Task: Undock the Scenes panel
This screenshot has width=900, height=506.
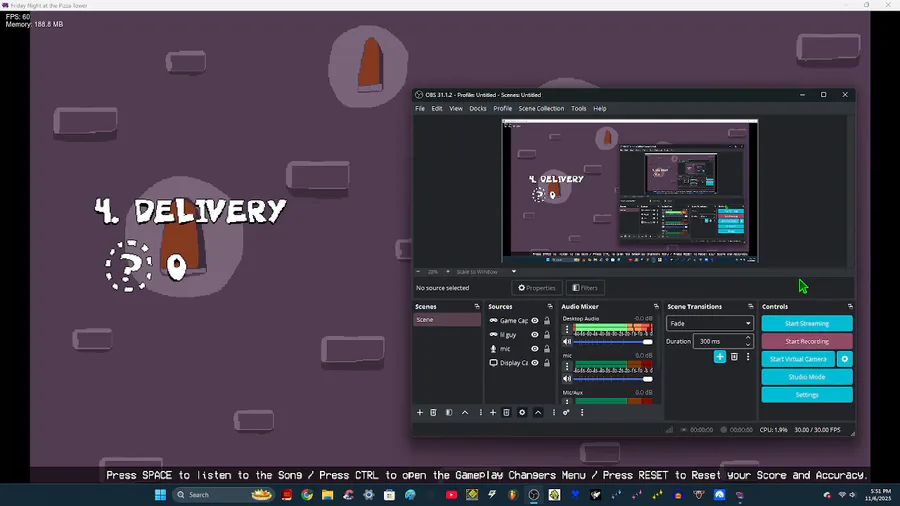Action: pos(476,307)
